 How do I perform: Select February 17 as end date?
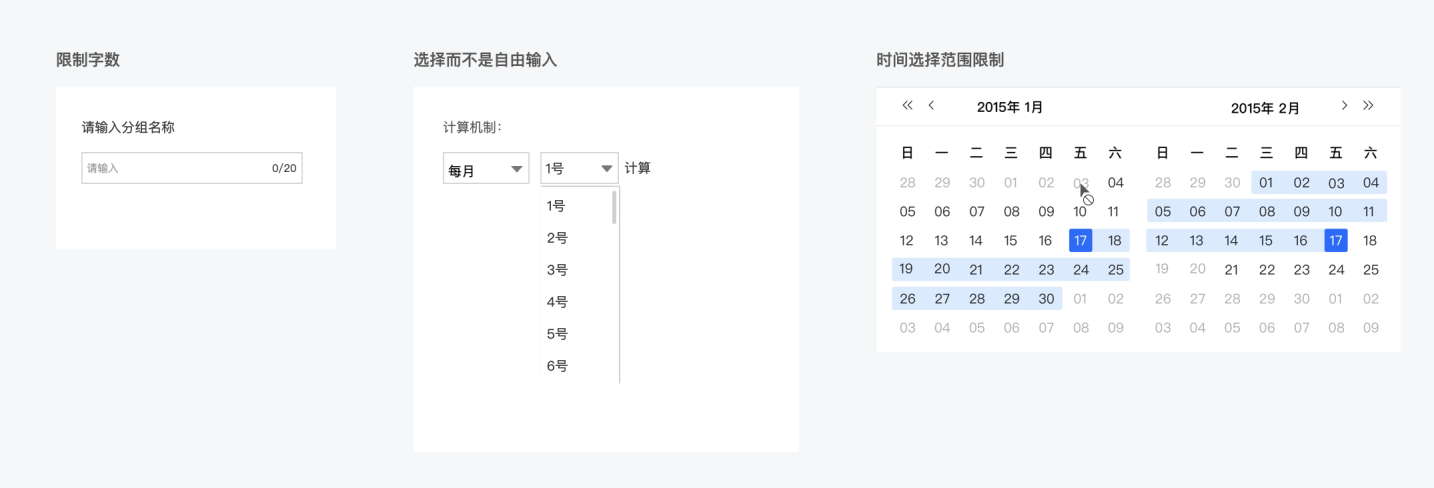pyautogui.click(x=1335, y=241)
